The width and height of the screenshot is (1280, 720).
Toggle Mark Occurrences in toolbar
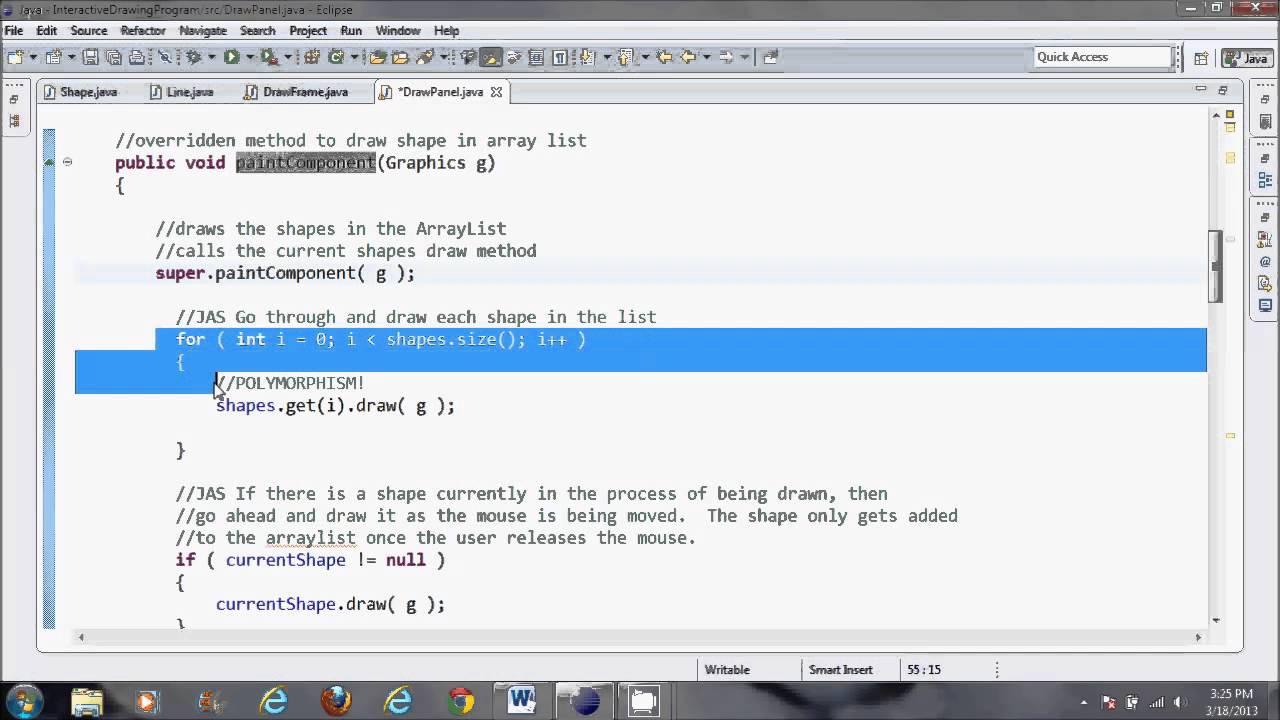click(x=490, y=58)
